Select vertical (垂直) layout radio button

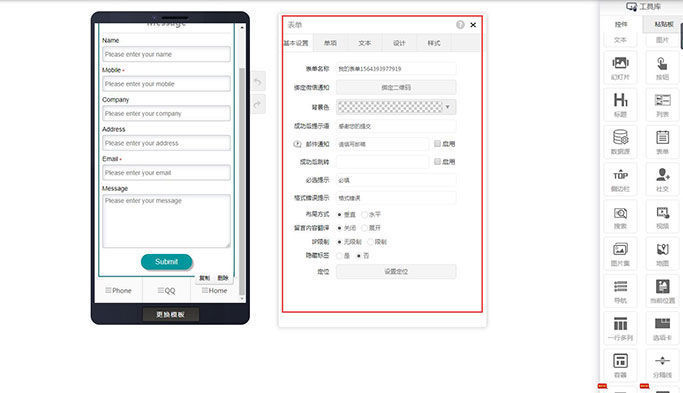click(339, 214)
